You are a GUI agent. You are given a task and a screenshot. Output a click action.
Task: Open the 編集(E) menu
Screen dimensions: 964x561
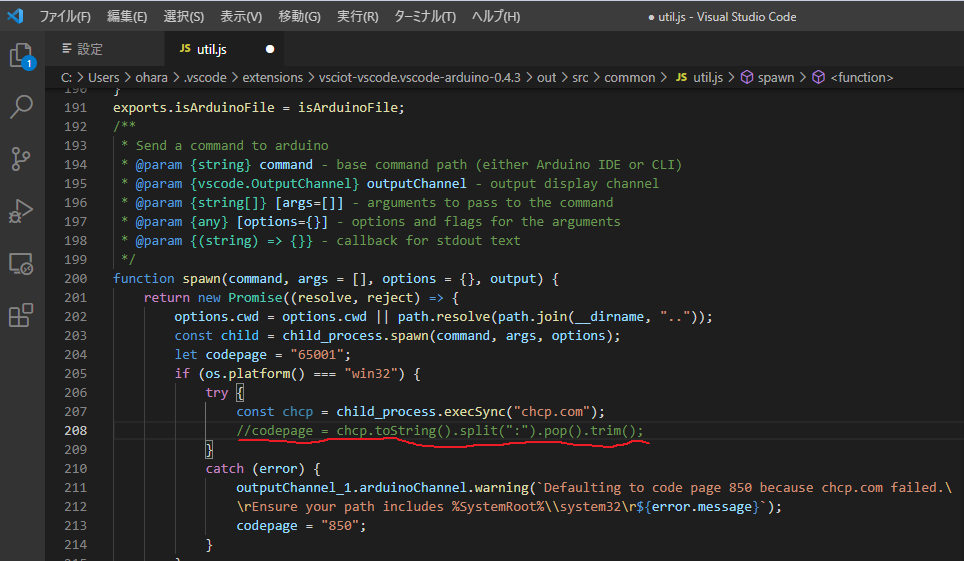(127, 17)
